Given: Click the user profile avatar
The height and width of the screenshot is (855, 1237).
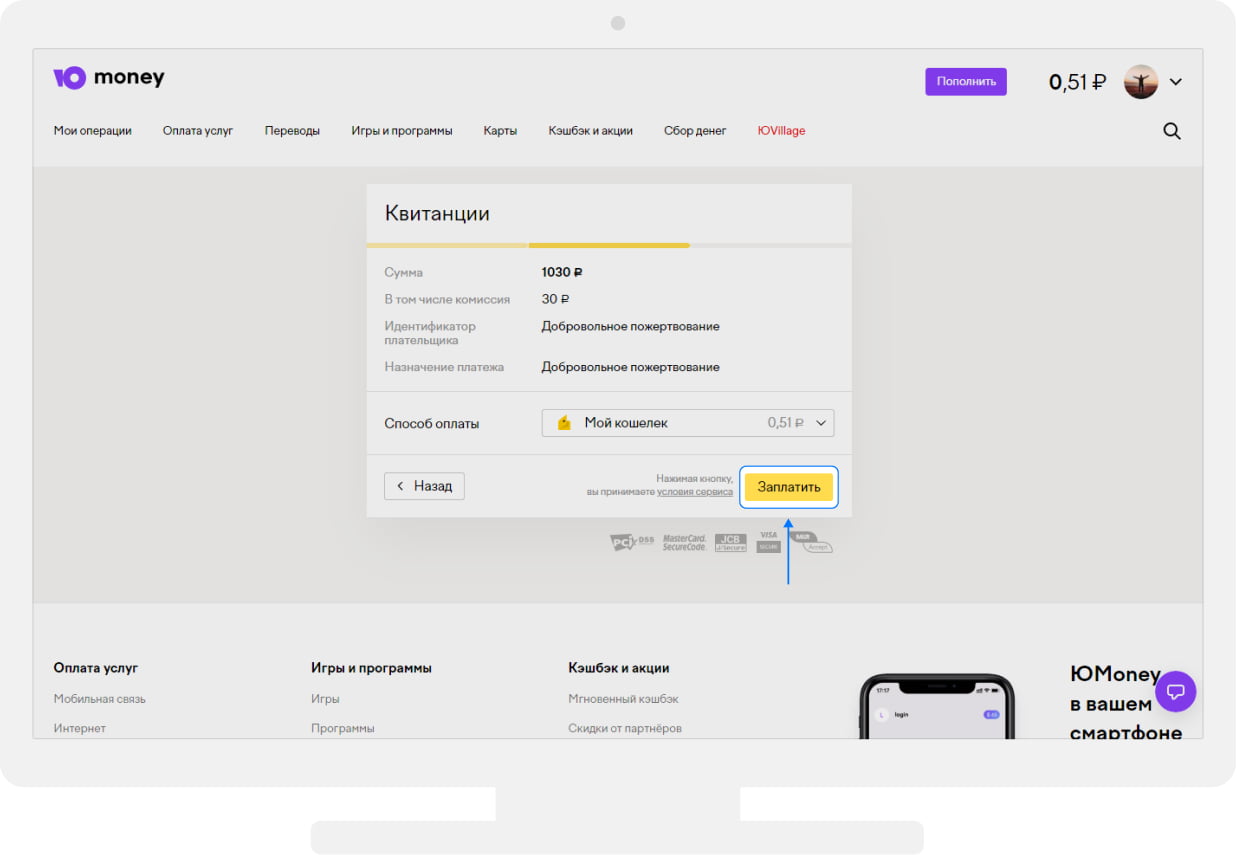Looking at the screenshot, I should [1141, 82].
